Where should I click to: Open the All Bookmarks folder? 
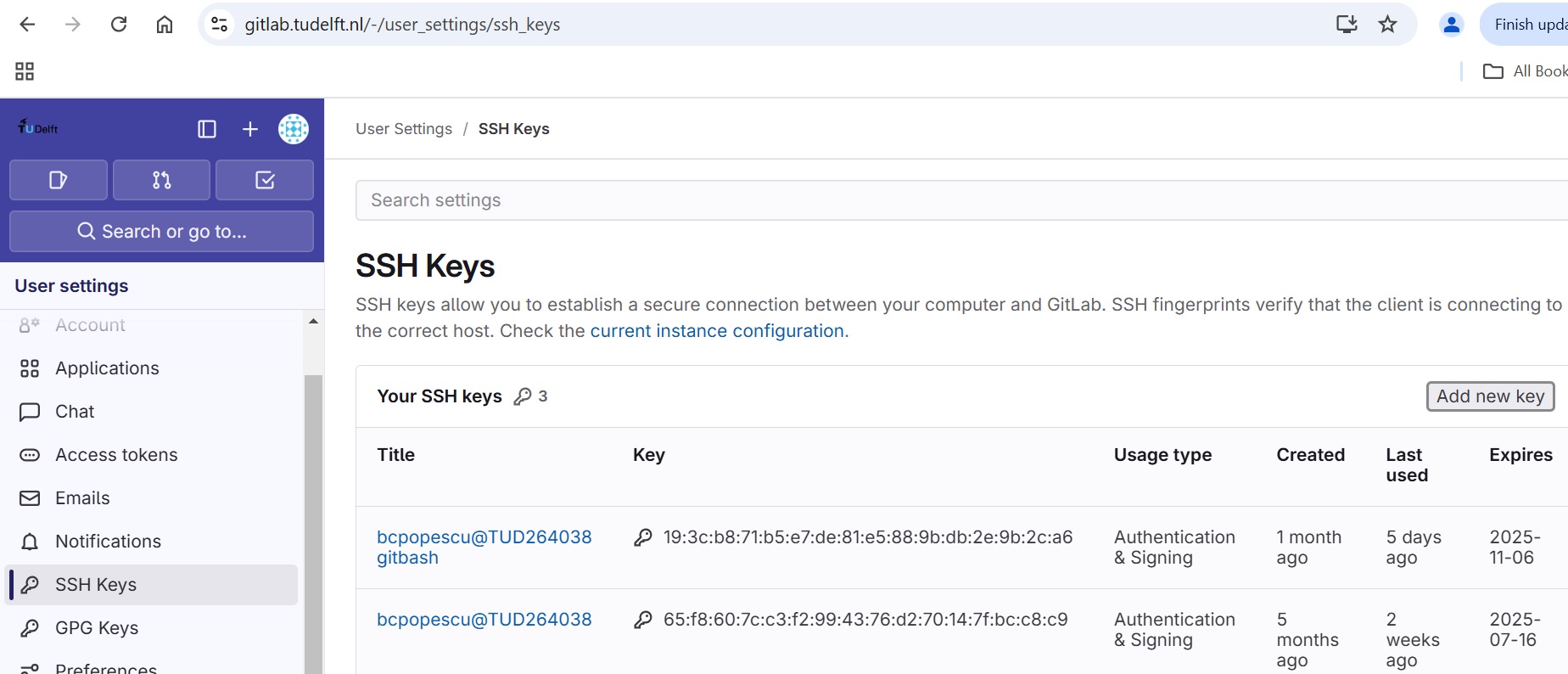tap(1525, 71)
